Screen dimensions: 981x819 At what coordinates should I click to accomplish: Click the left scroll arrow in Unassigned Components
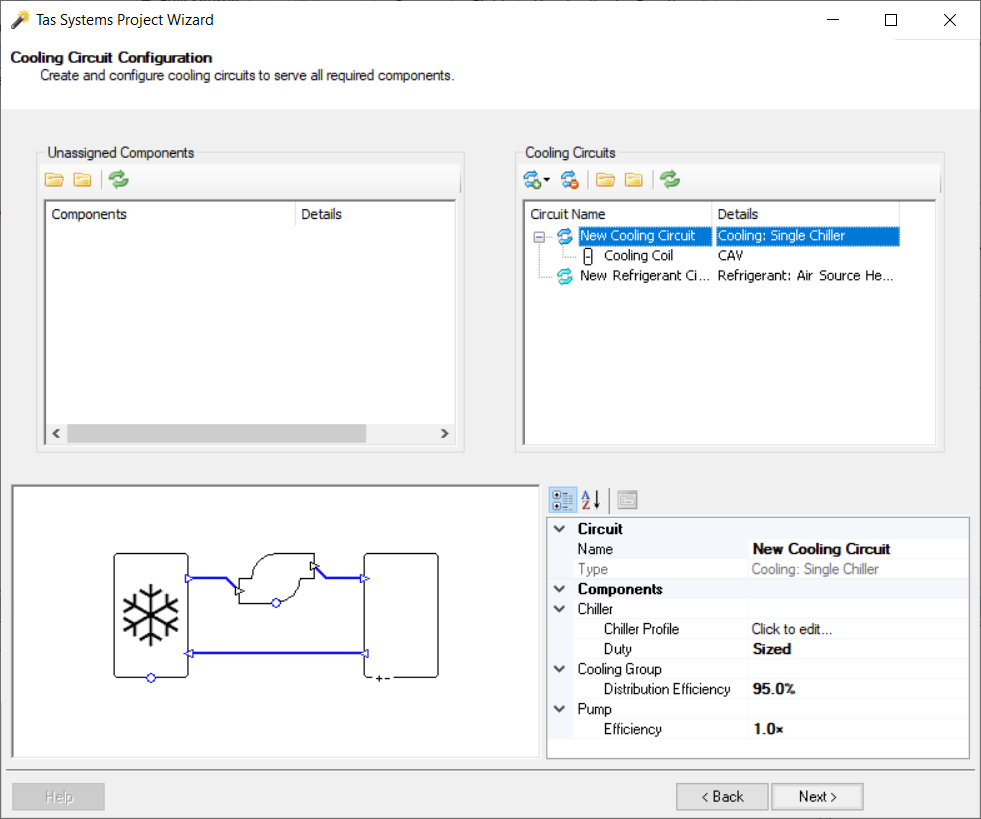click(56, 434)
